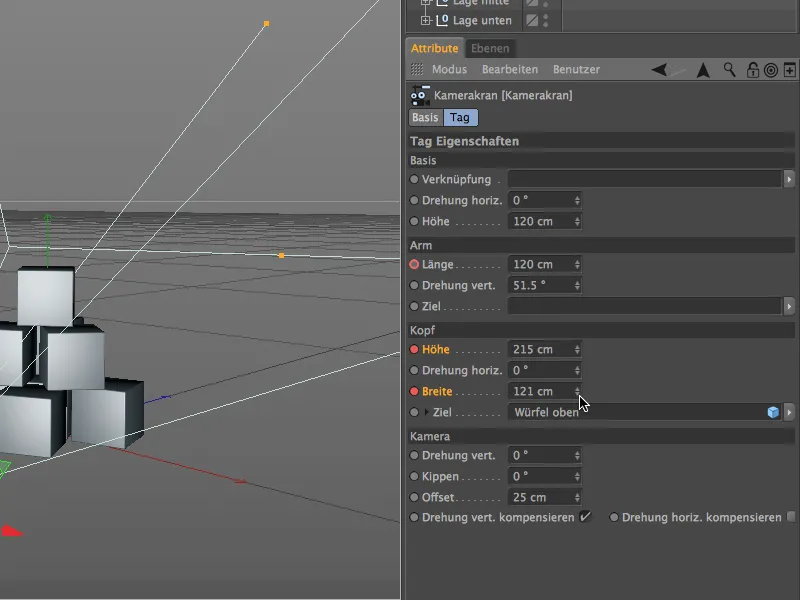This screenshot has height=600, width=800.
Task: Open Kopf Ziel Würfel oben arrow menu
Action: click(789, 412)
